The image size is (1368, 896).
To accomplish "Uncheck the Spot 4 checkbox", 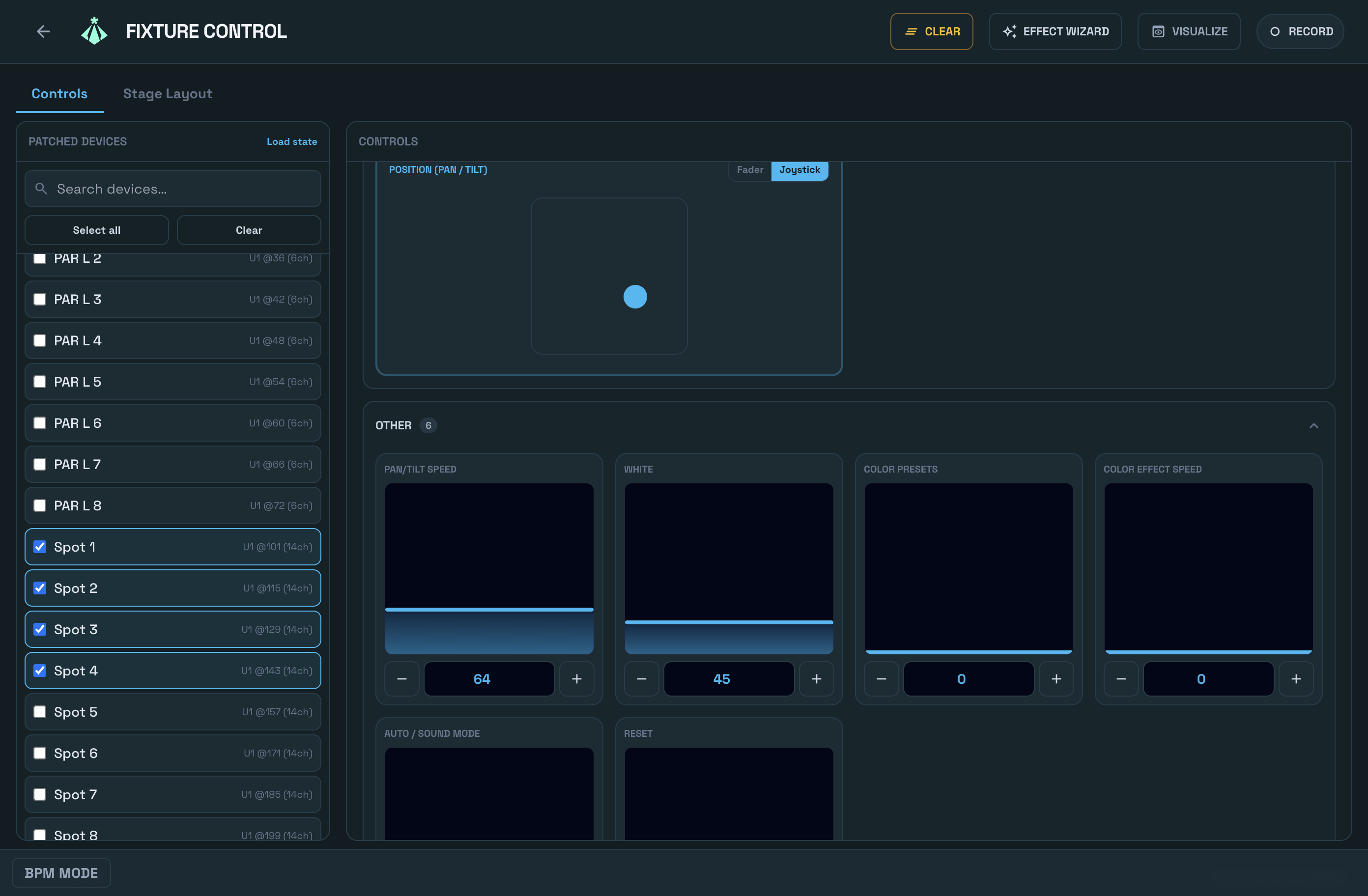I will (40, 670).
